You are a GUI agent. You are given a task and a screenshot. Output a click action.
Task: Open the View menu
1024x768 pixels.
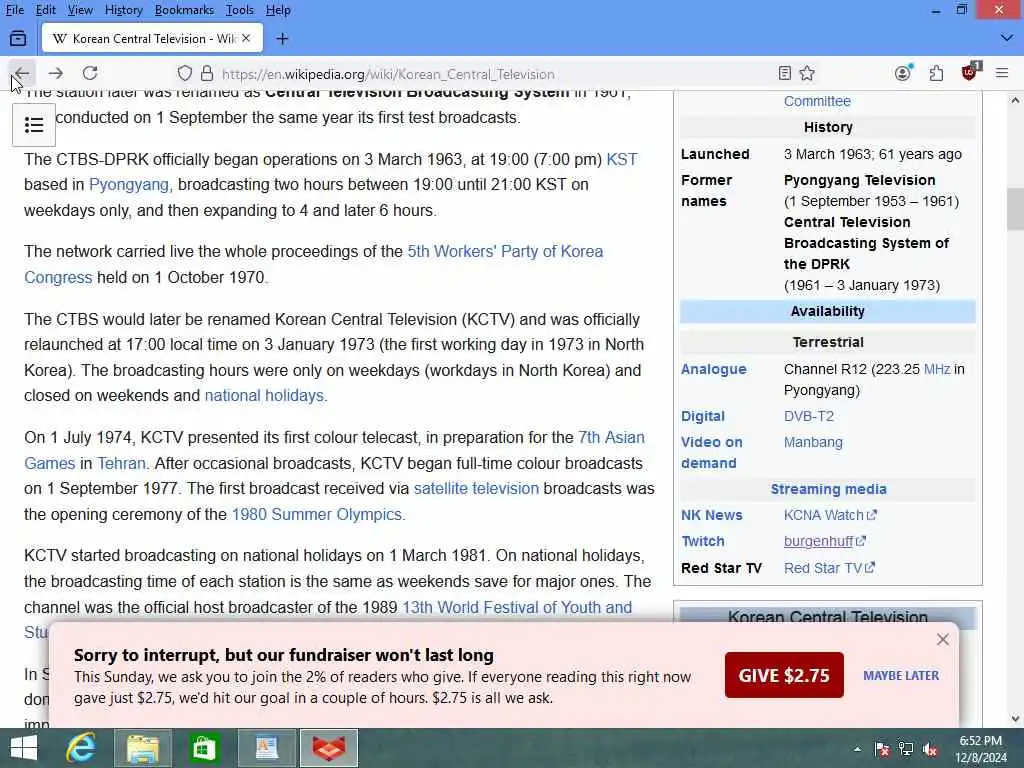(x=80, y=10)
